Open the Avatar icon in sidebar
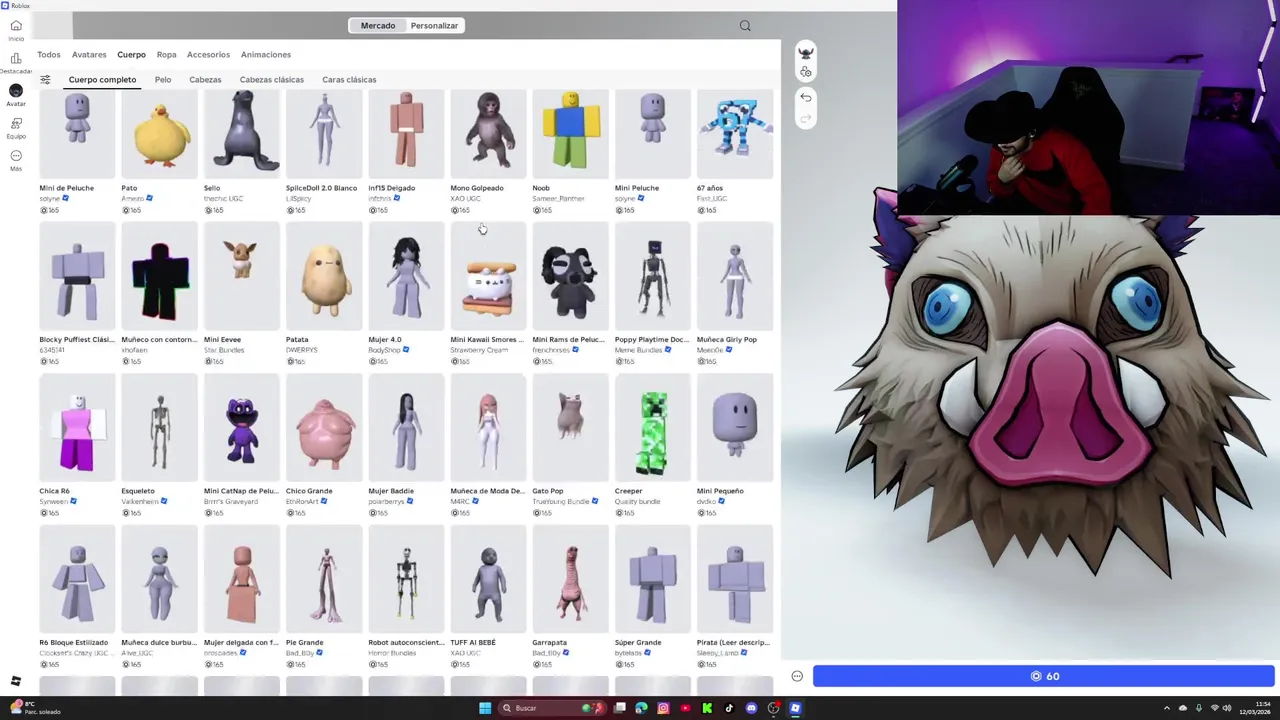 16,91
